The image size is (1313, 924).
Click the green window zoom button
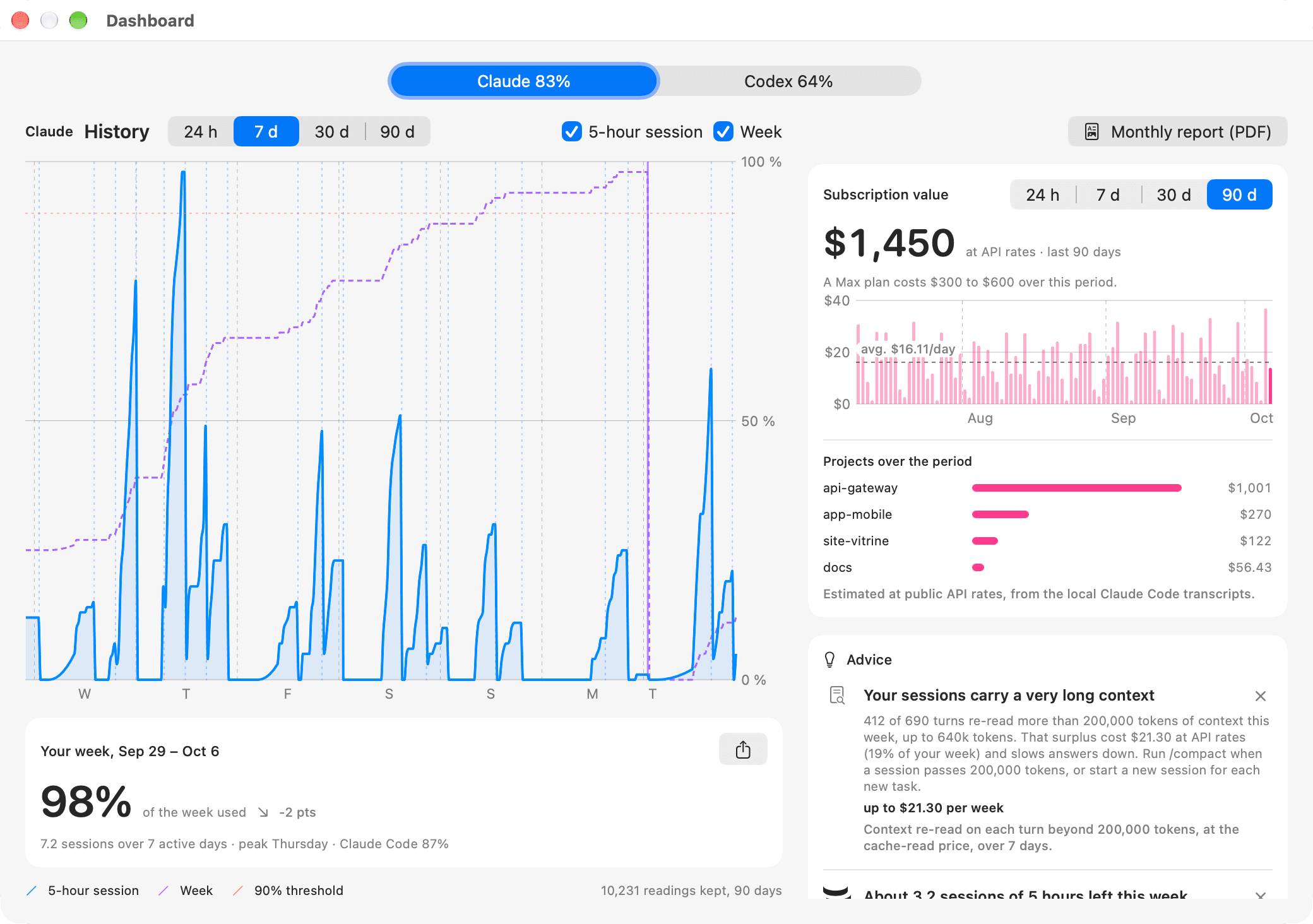tap(78, 20)
